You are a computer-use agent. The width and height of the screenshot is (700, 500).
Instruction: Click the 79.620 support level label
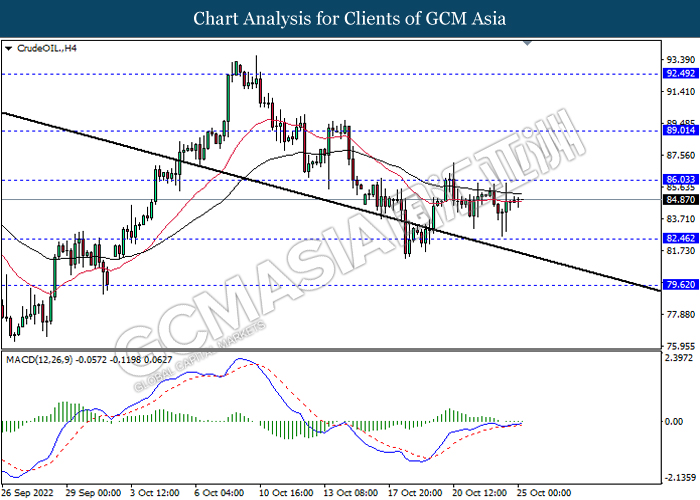[680, 284]
